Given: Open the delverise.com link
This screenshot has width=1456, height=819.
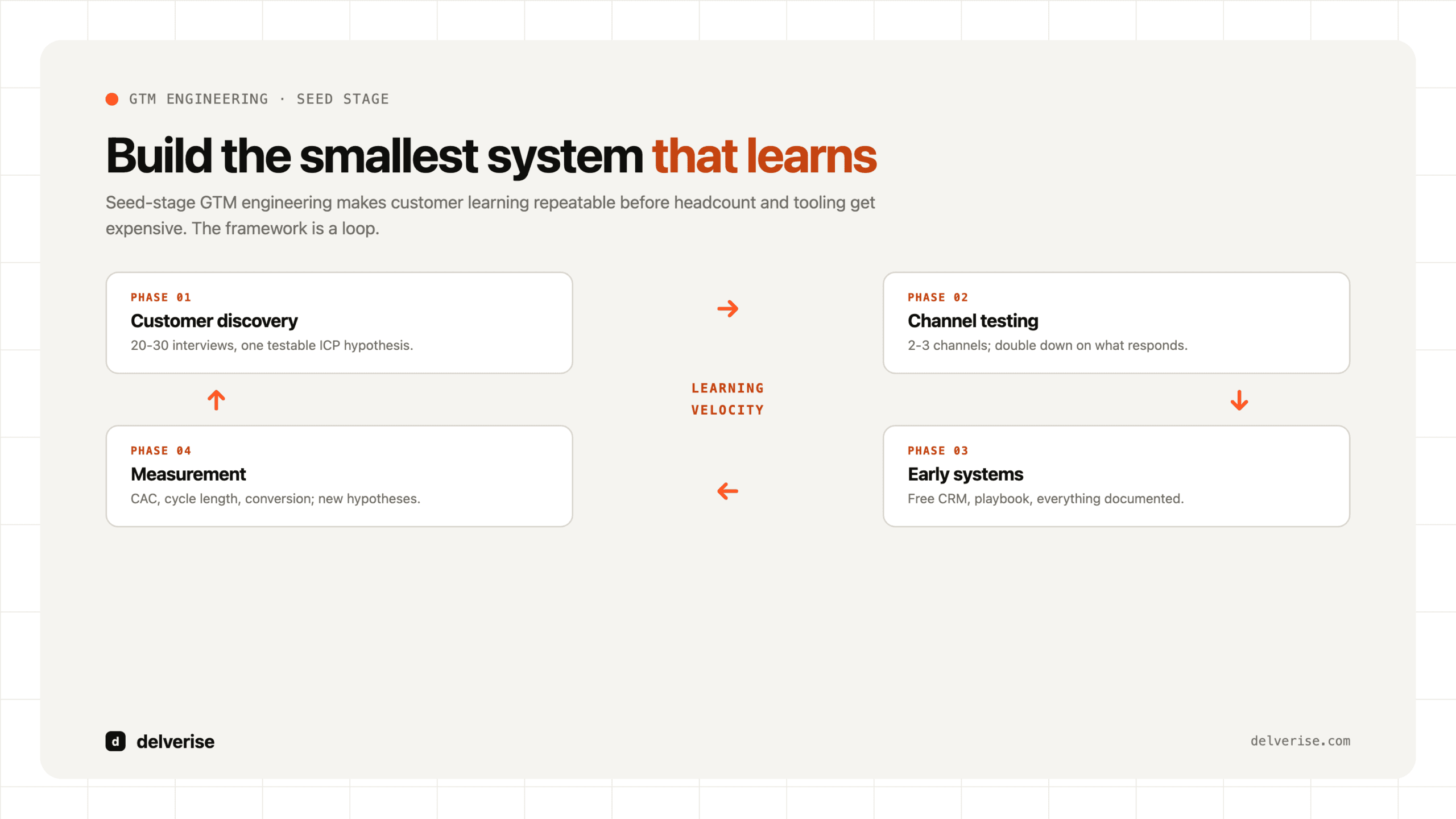Looking at the screenshot, I should pos(1300,741).
